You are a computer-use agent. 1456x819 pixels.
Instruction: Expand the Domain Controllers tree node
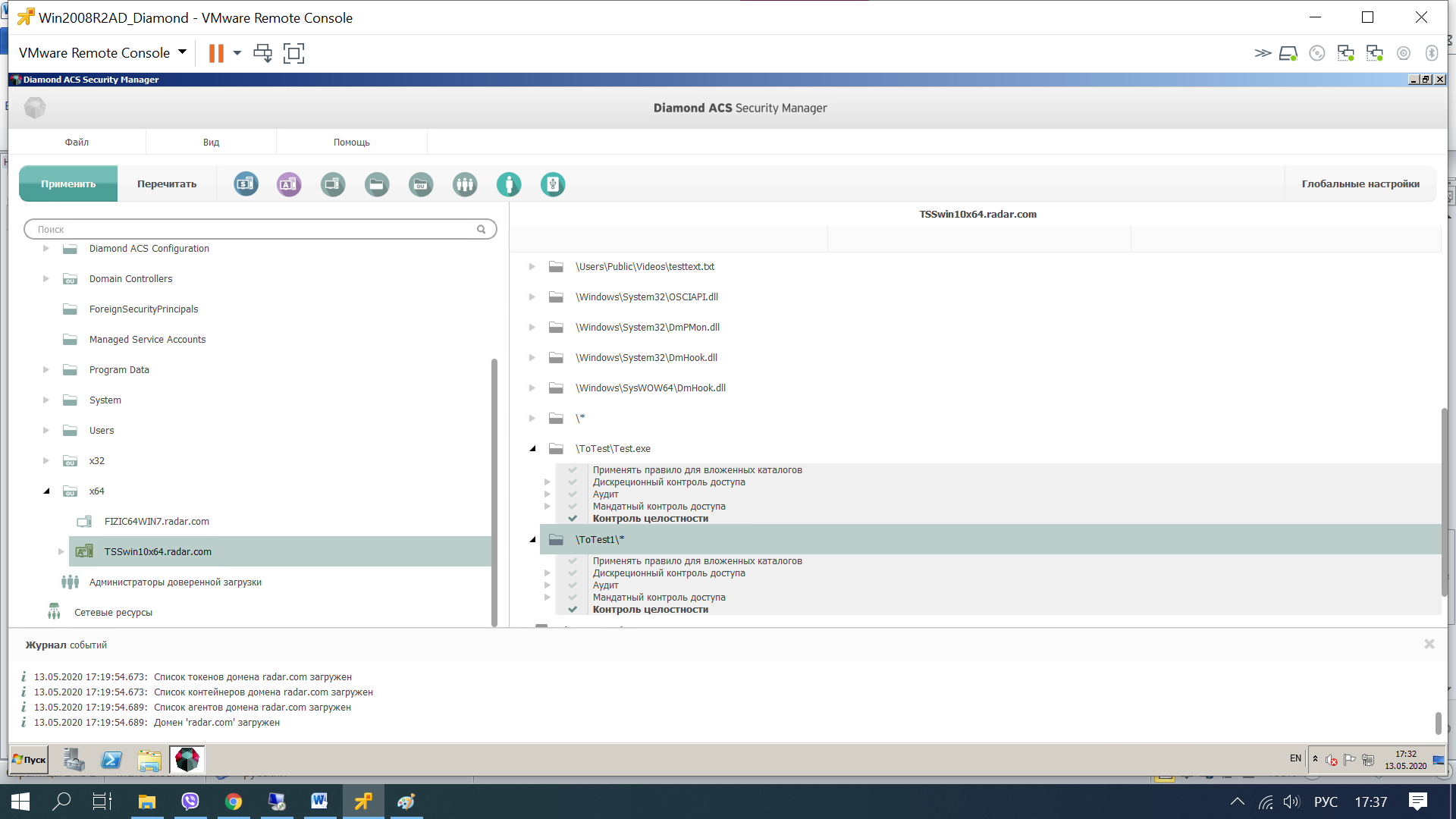tap(46, 279)
